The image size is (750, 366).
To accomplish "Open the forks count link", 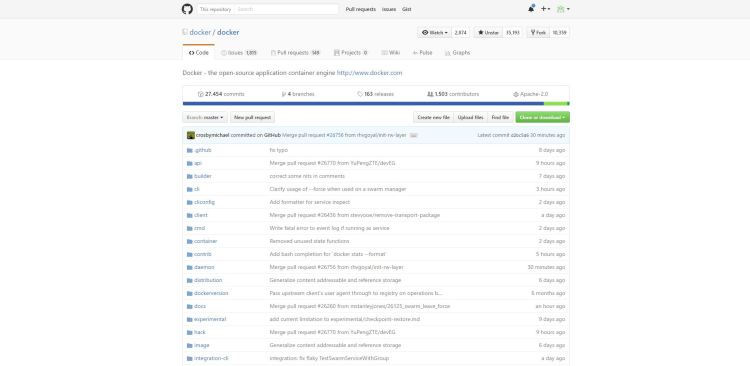I will (559, 33).
